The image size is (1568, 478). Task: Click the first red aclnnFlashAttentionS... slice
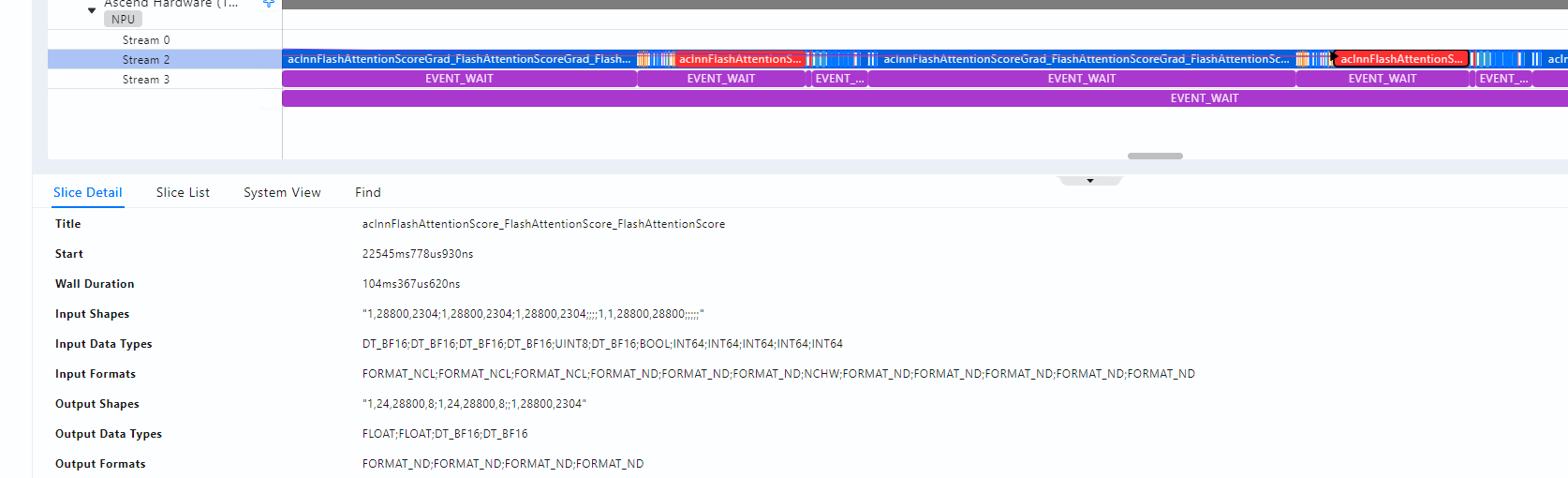740,59
